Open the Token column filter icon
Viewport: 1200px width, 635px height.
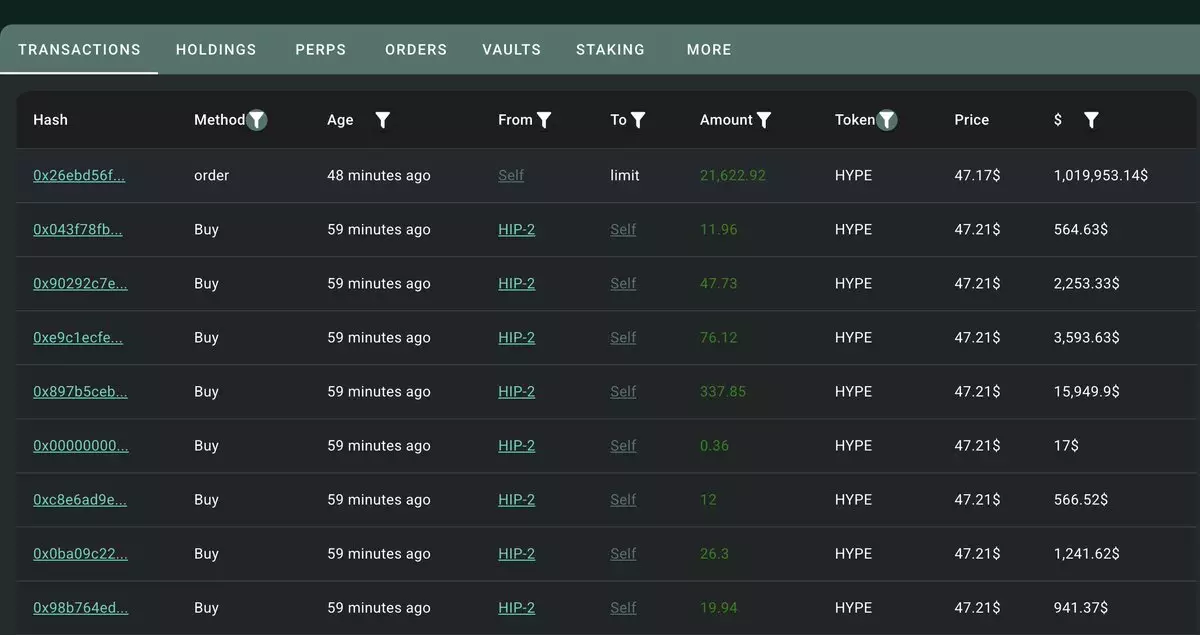tap(887, 120)
